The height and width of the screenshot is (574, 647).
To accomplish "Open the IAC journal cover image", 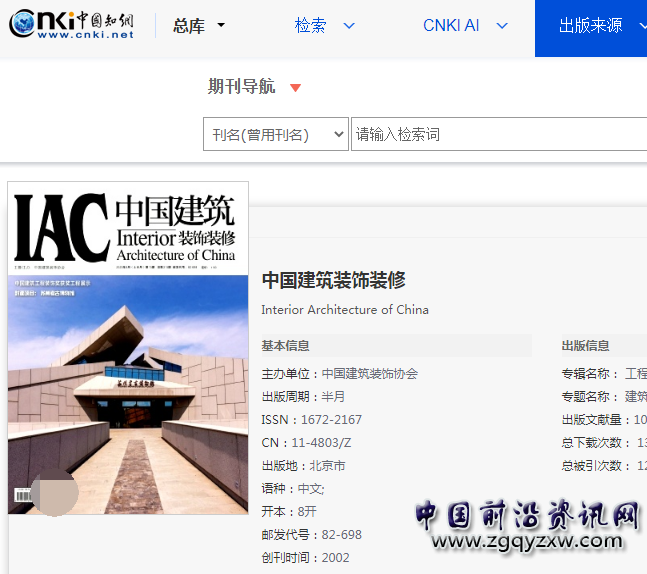I will [128, 347].
